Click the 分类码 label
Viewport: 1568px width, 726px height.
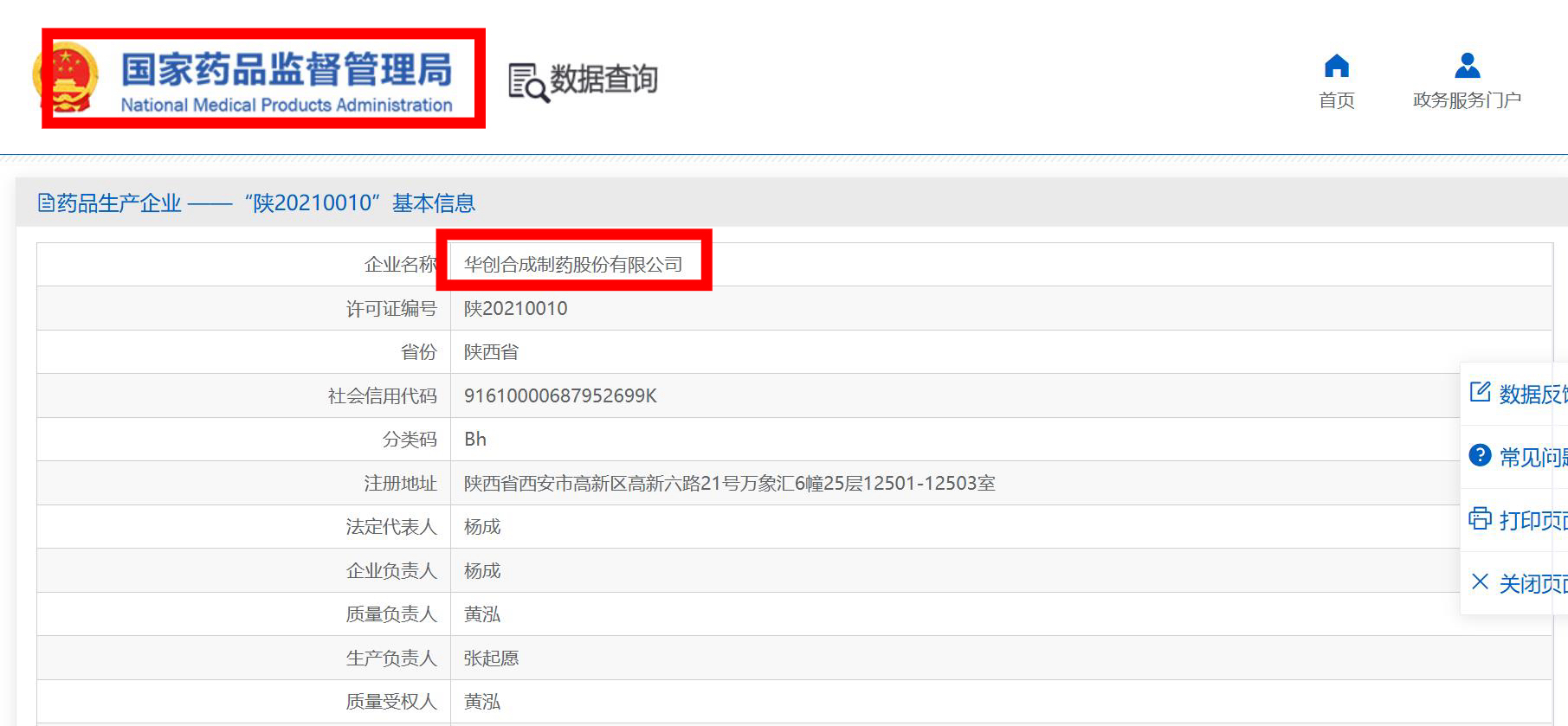410,440
